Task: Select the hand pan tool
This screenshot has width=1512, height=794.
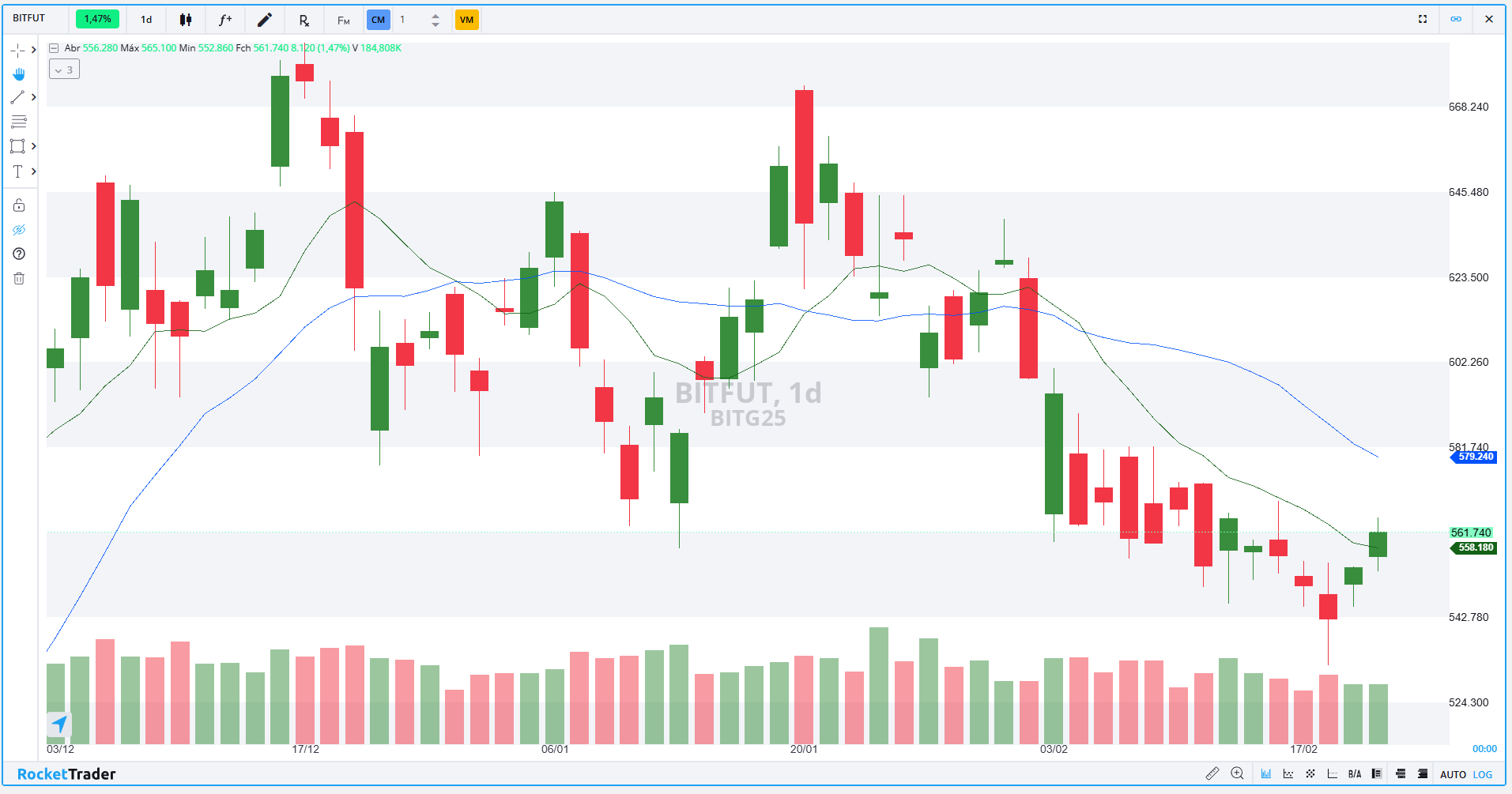Action: pyautogui.click(x=19, y=74)
